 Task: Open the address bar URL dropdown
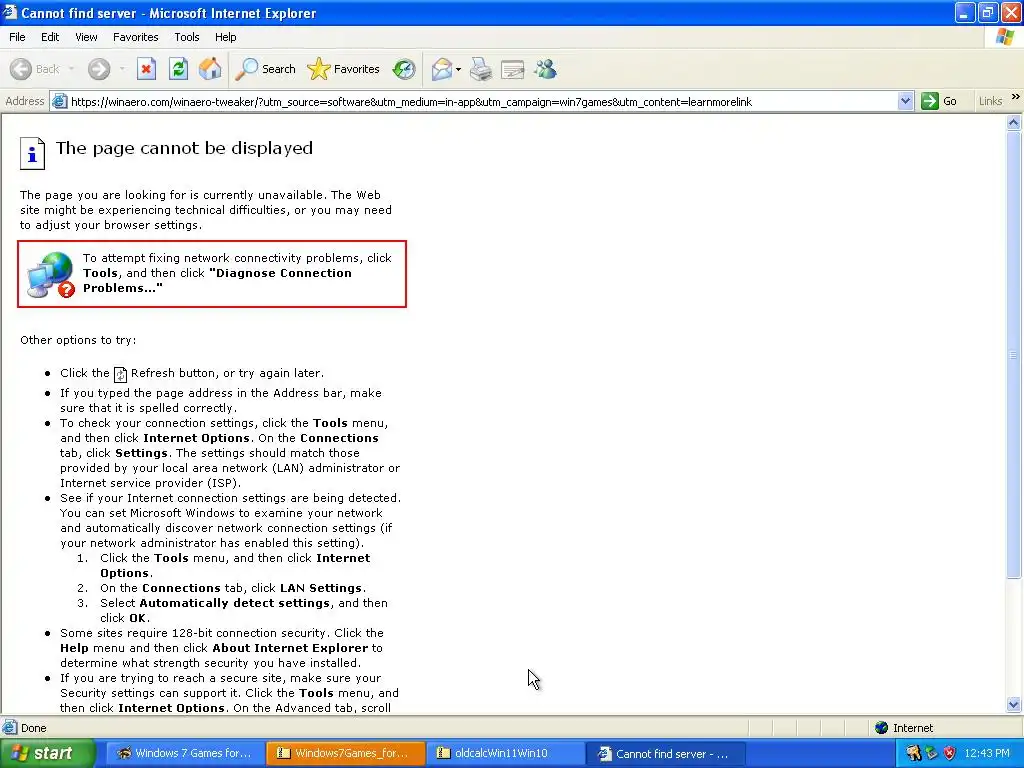(905, 101)
